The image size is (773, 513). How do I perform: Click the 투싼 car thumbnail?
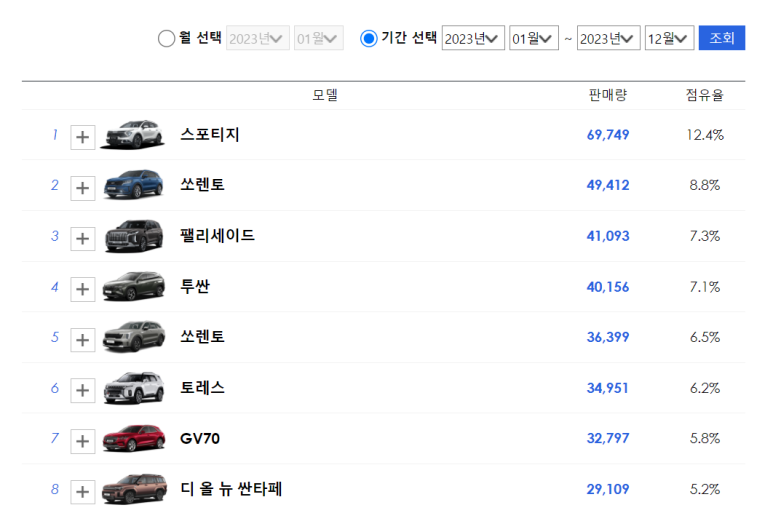tap(134, 286)
